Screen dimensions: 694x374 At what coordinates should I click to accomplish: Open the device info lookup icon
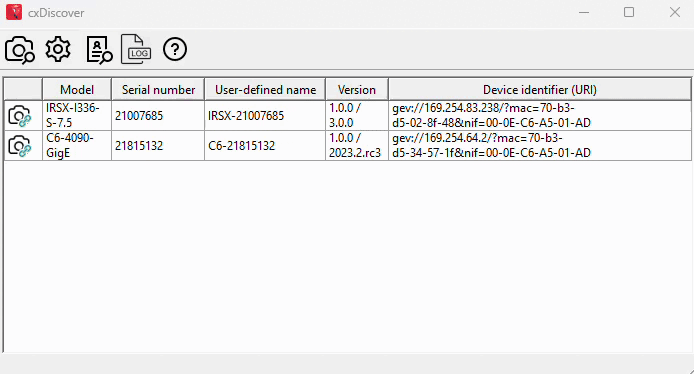tap(99, 50)
